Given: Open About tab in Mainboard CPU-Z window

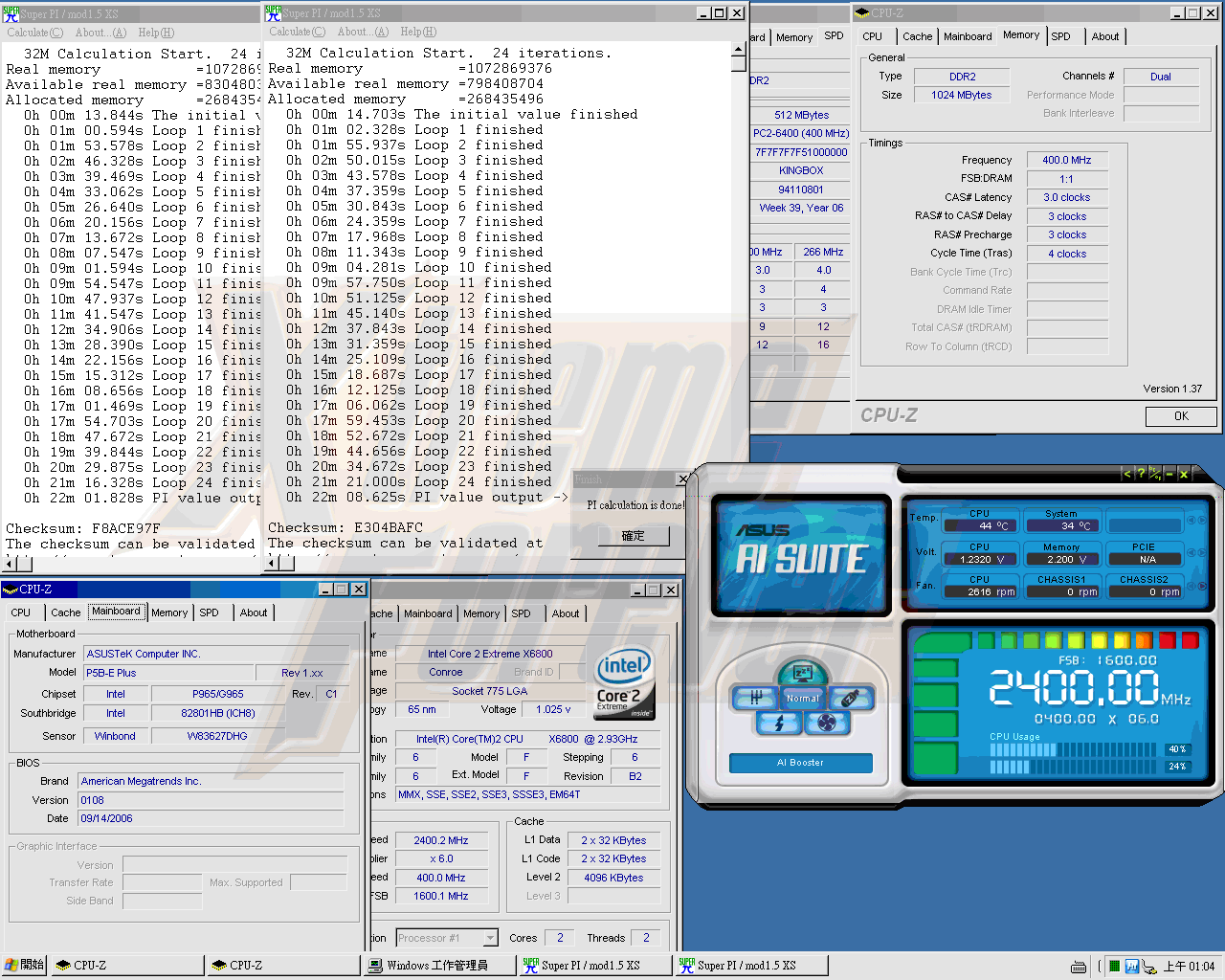Looking at the screenshot, I should pyautogui.click(x=254, y=612).
